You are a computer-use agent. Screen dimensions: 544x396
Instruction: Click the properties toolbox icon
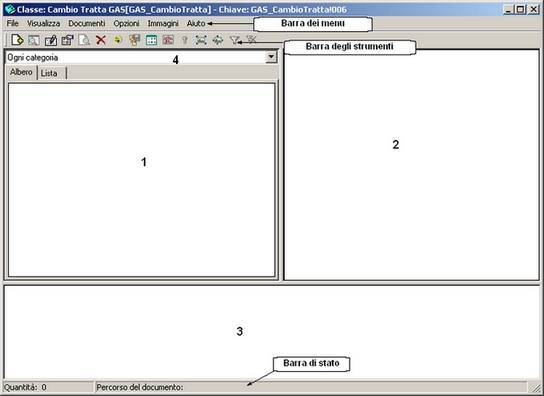[x=67, y=40]
